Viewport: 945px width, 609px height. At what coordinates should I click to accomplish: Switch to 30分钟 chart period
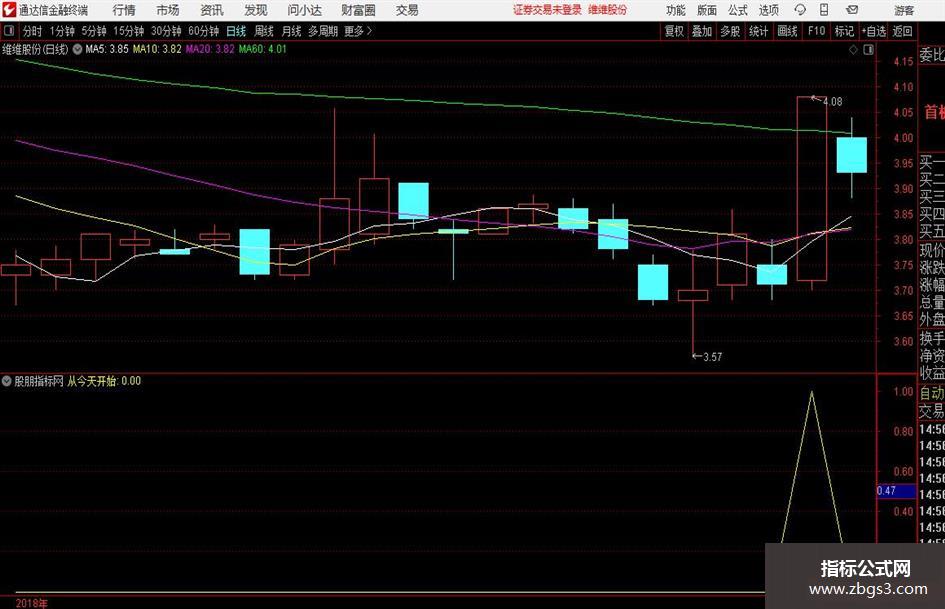tap(166, 31)
